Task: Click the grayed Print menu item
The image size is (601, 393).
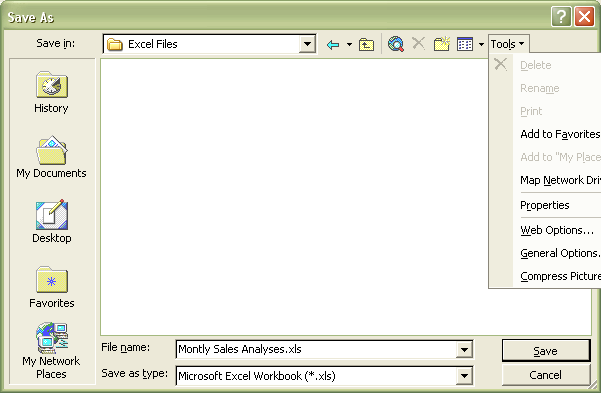Action: click(x=557, y=111)
